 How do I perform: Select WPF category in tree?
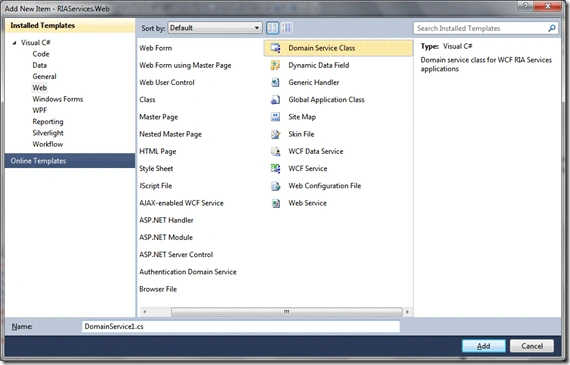[x=40, y=110]
